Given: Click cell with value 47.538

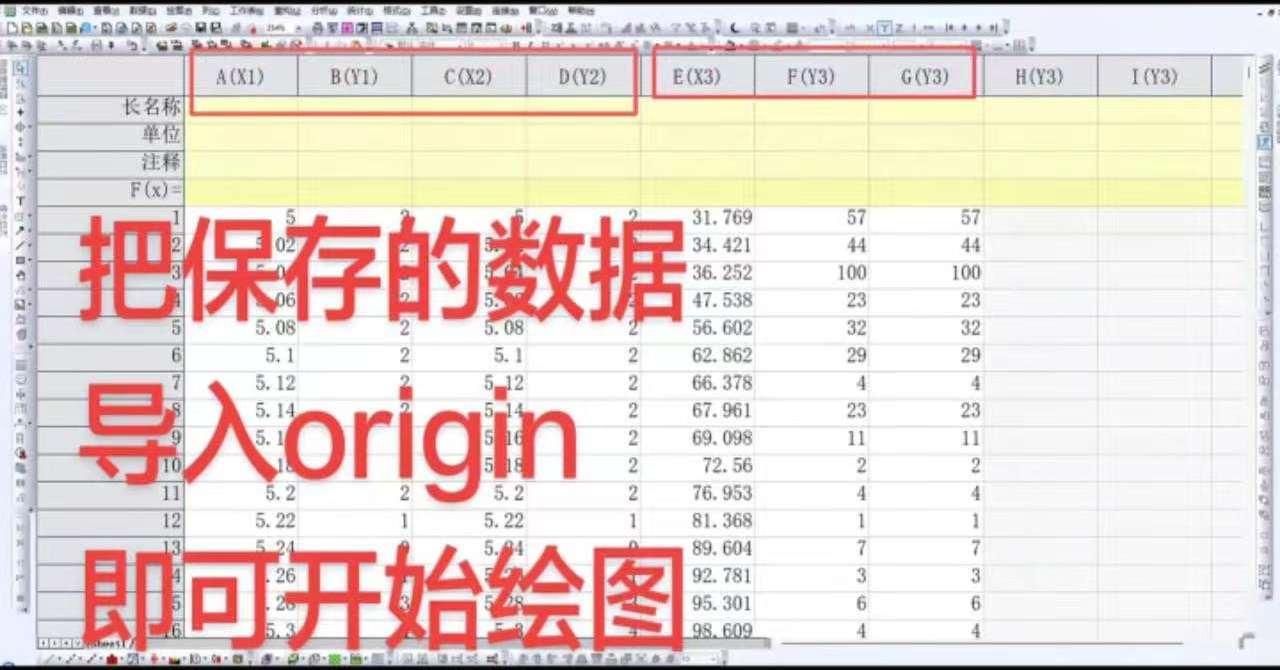Looking at the screenshot, I should click(x=697, y=300).
